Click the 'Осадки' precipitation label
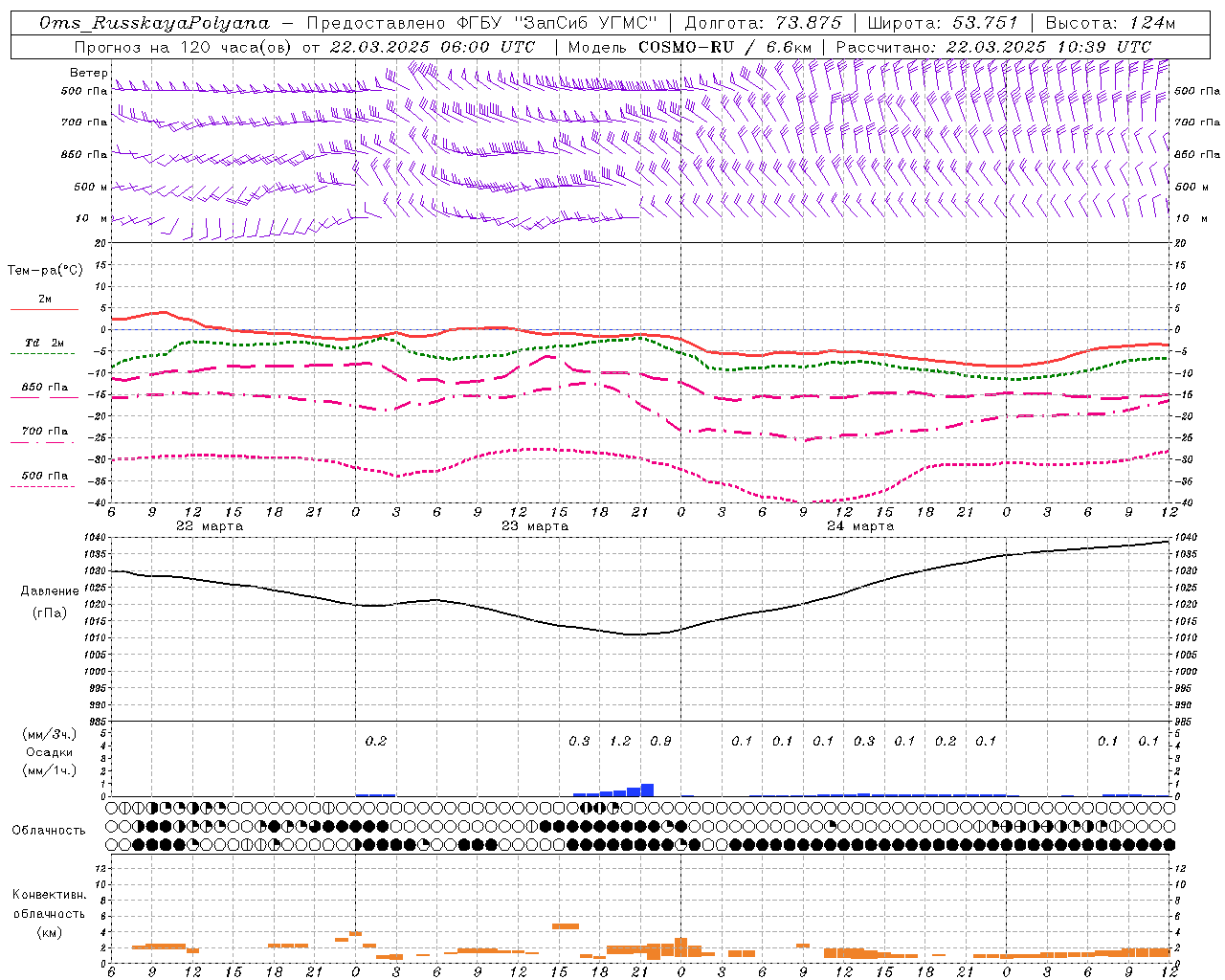The image size is (1225, 980). point(50,752)
